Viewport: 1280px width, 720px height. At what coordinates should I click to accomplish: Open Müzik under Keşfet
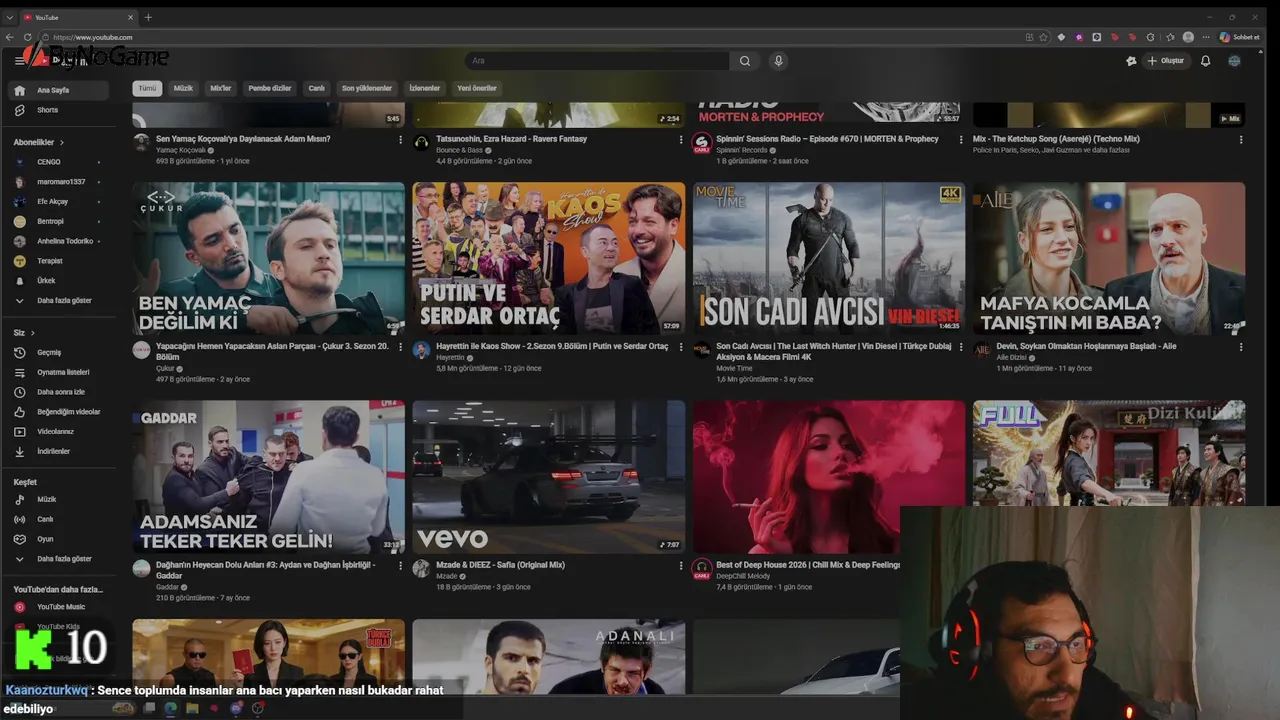click(x=60, y=499)
